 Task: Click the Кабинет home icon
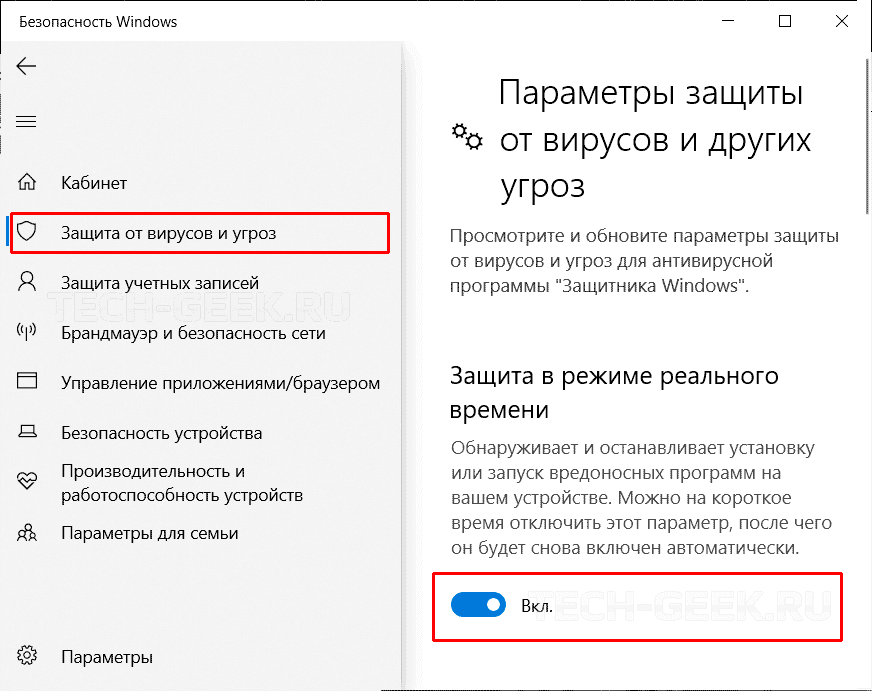(x=28, y=183)
